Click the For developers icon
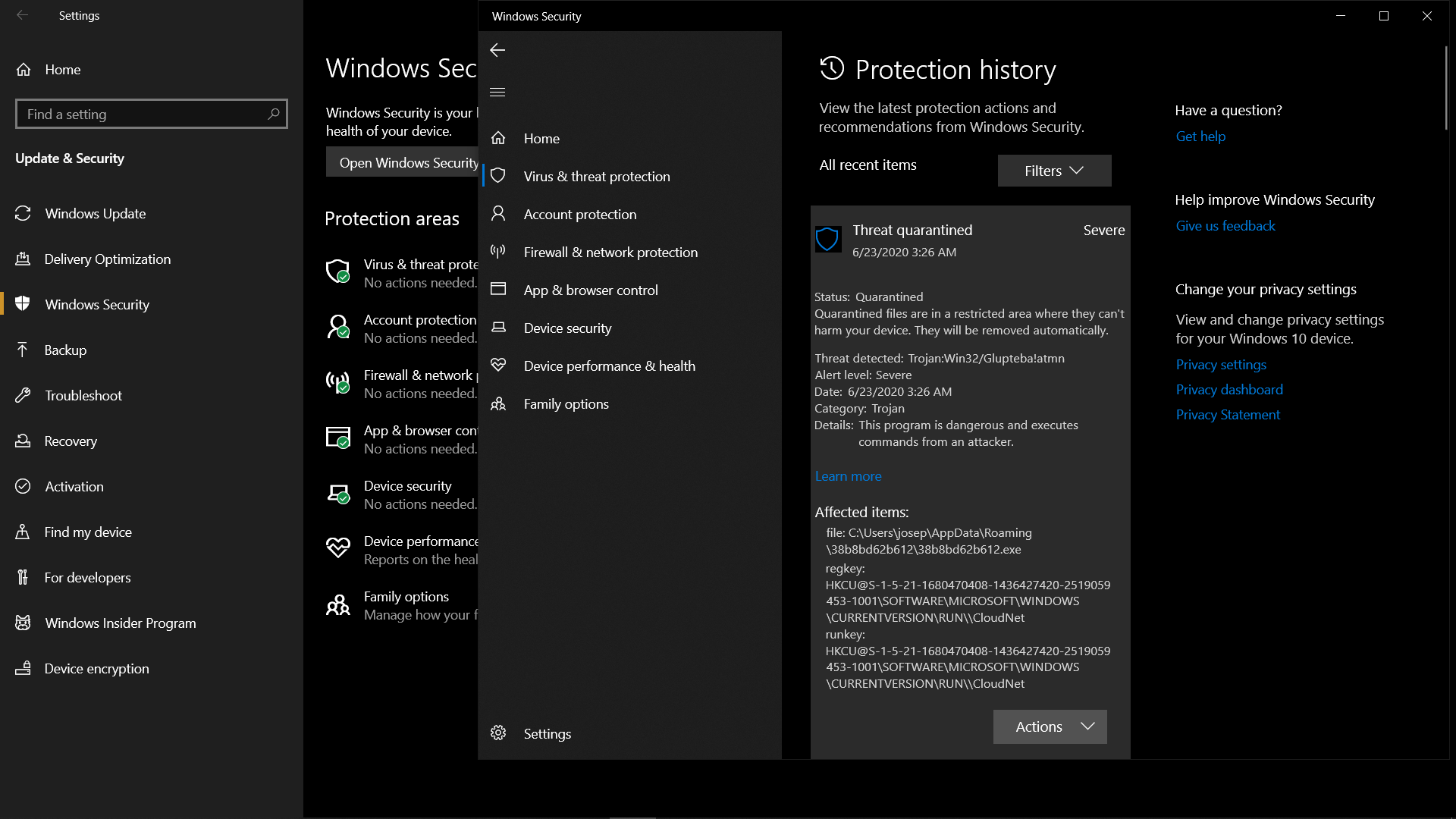 23,577
